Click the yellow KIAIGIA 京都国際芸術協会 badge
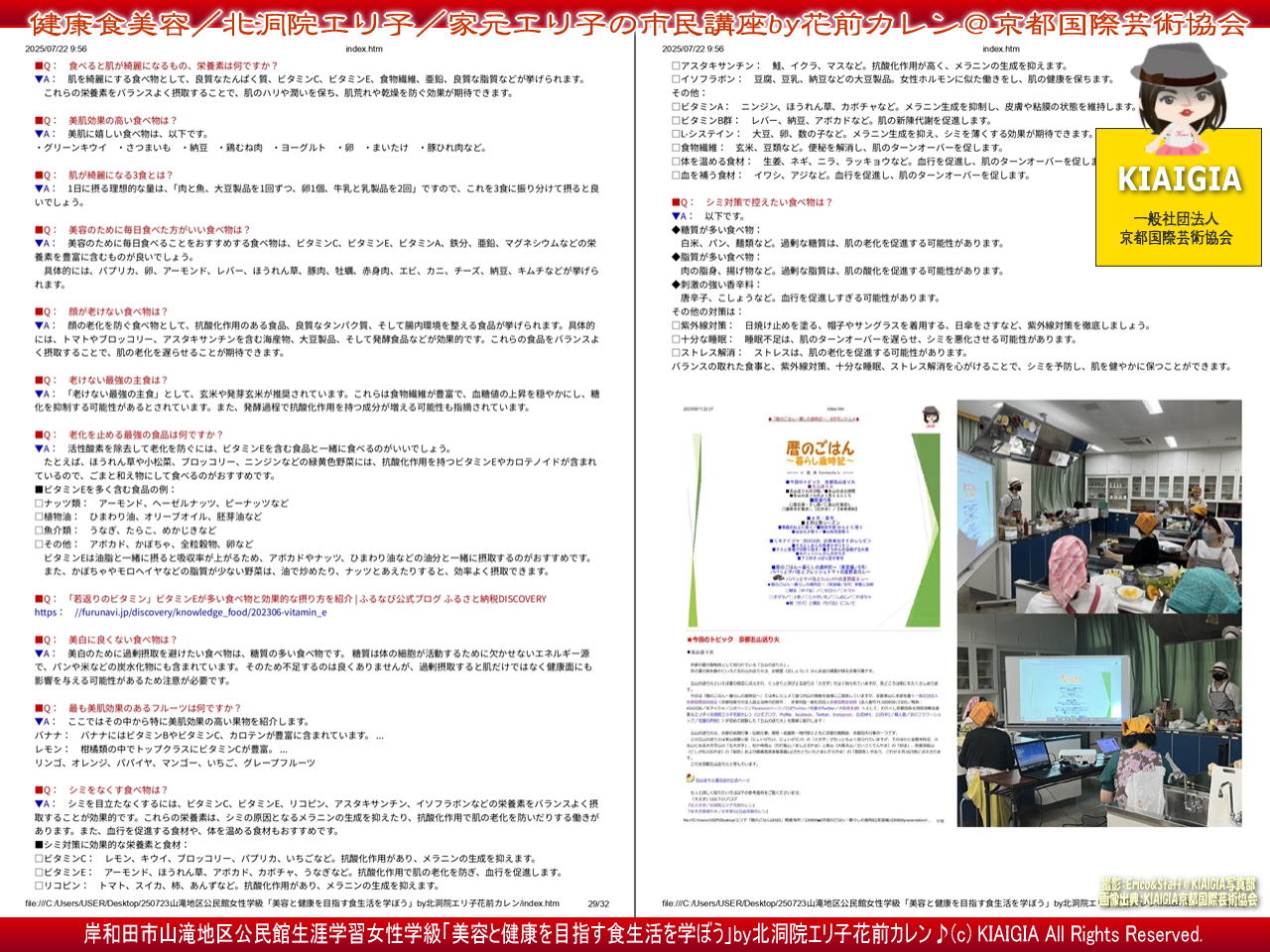This screenshot has width=1270, height=952. pos(1177,198)
